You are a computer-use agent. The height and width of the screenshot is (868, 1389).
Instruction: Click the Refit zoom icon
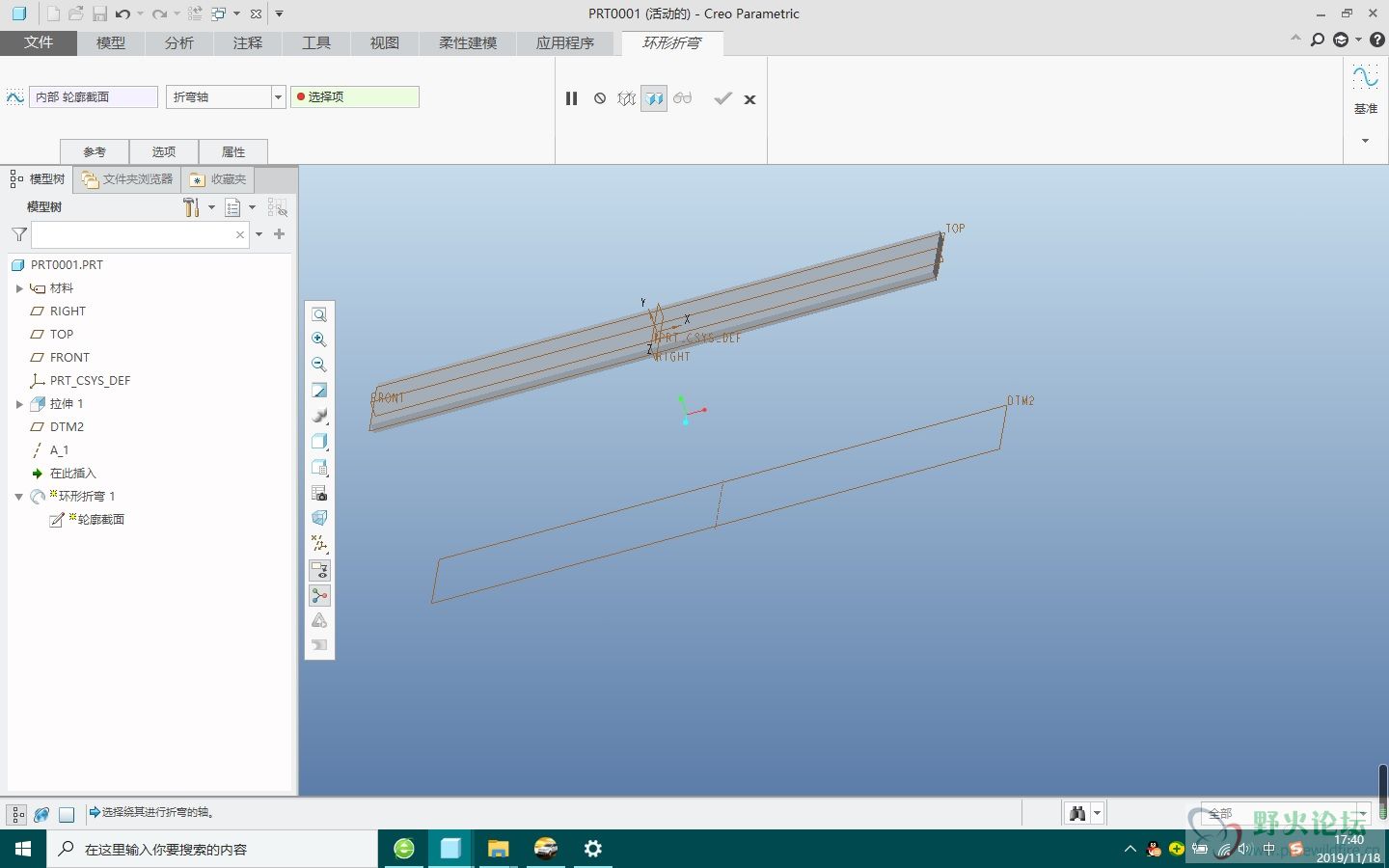tap(319, 314)
